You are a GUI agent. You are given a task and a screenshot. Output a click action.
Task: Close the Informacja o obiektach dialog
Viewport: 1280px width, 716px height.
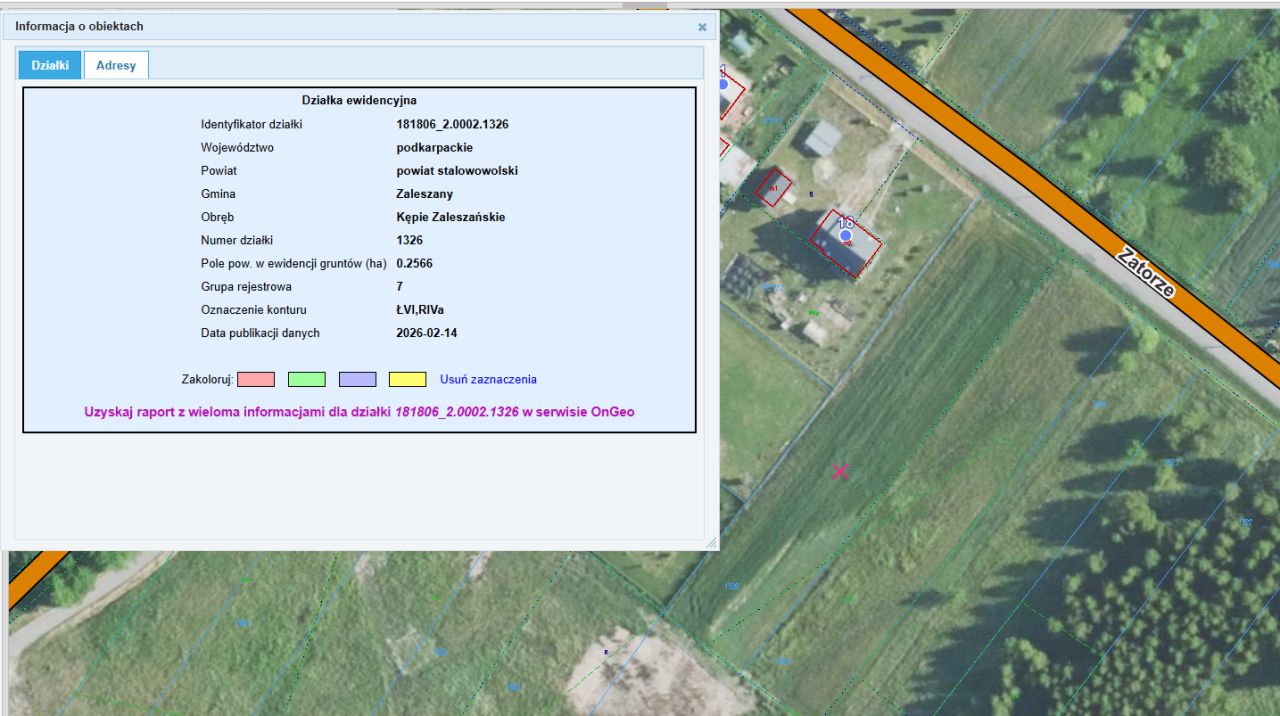point(702,27)
